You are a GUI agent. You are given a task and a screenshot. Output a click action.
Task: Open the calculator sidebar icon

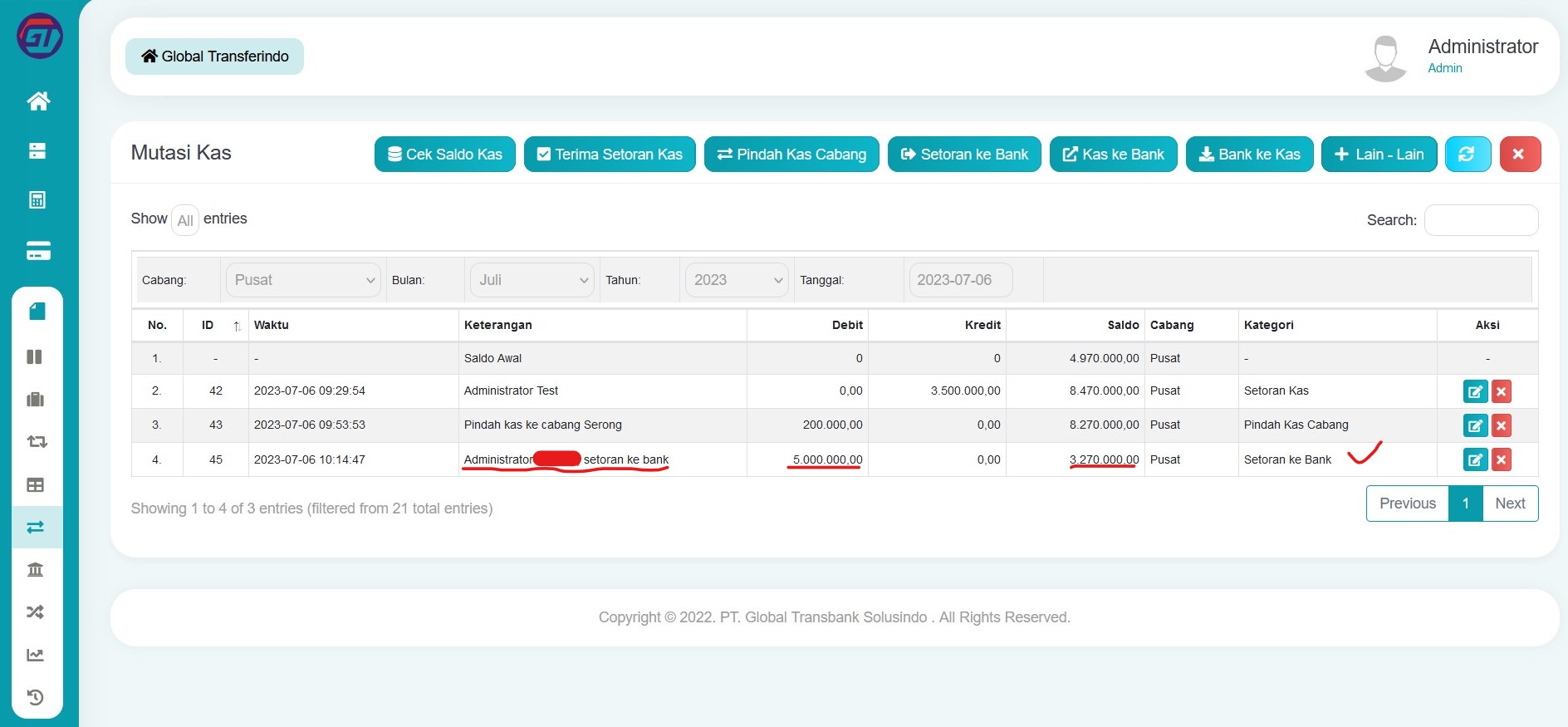click(37, 199)
